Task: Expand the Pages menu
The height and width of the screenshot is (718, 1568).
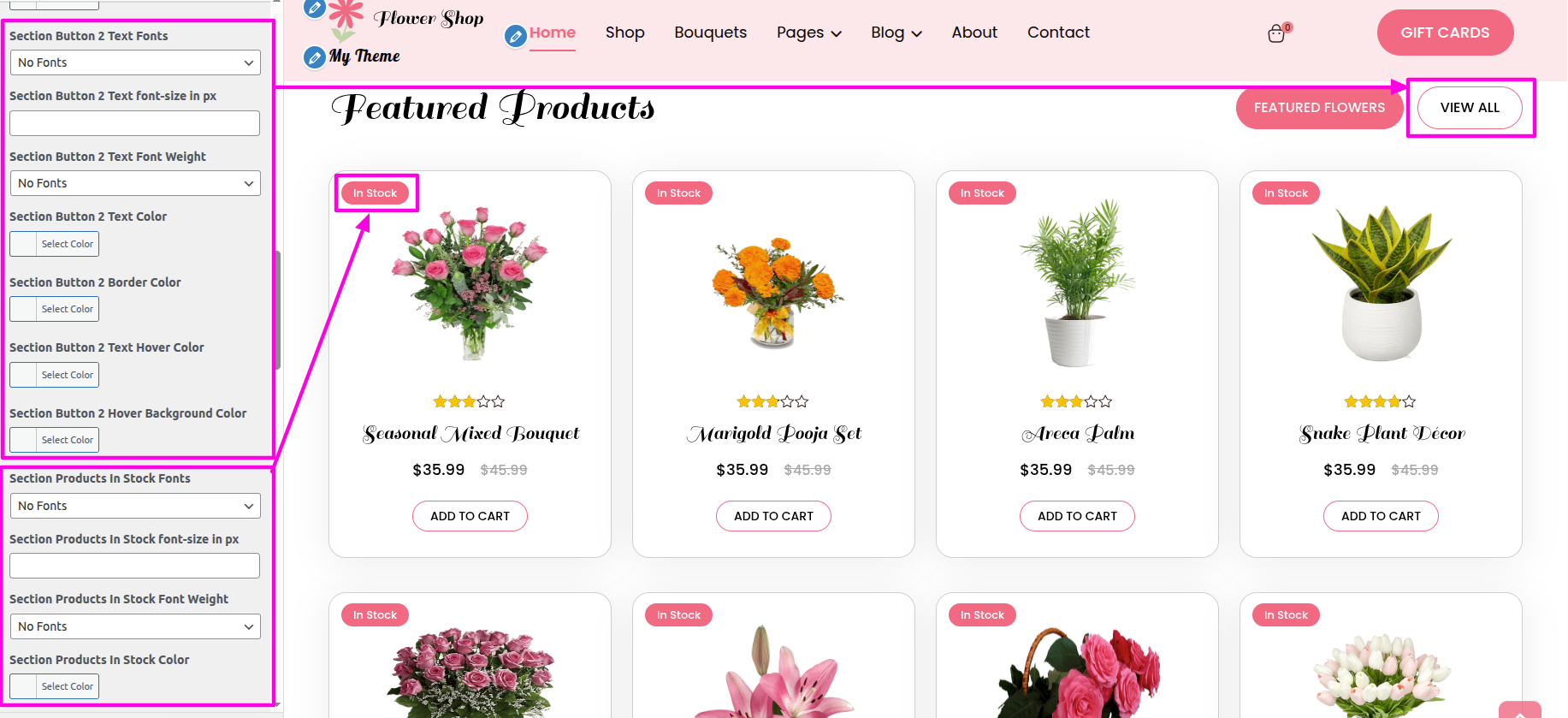Action: point(809,33)
